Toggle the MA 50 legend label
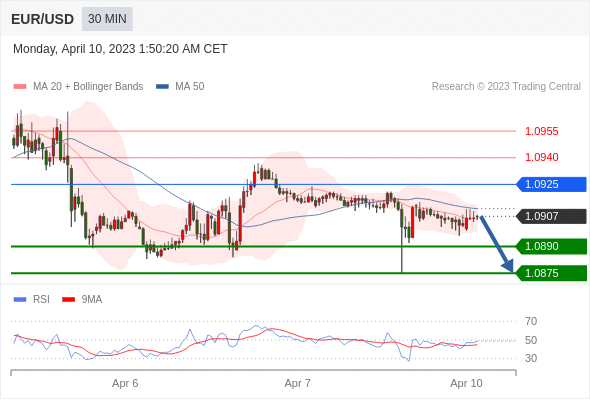590x400 pixels. pyautogui.click(x=190, y=87)
